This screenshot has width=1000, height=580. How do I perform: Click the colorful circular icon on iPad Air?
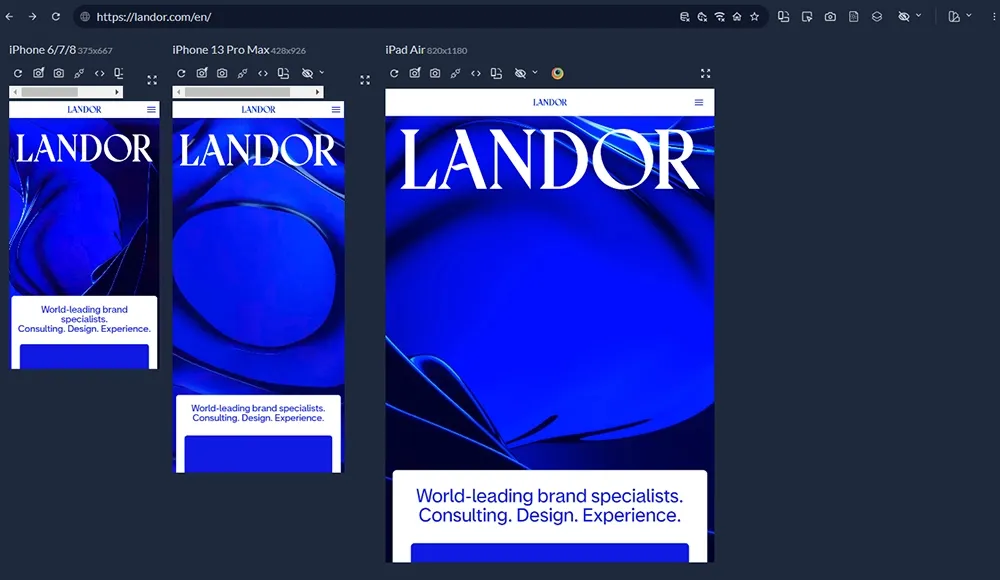click(x=557, y=73)
